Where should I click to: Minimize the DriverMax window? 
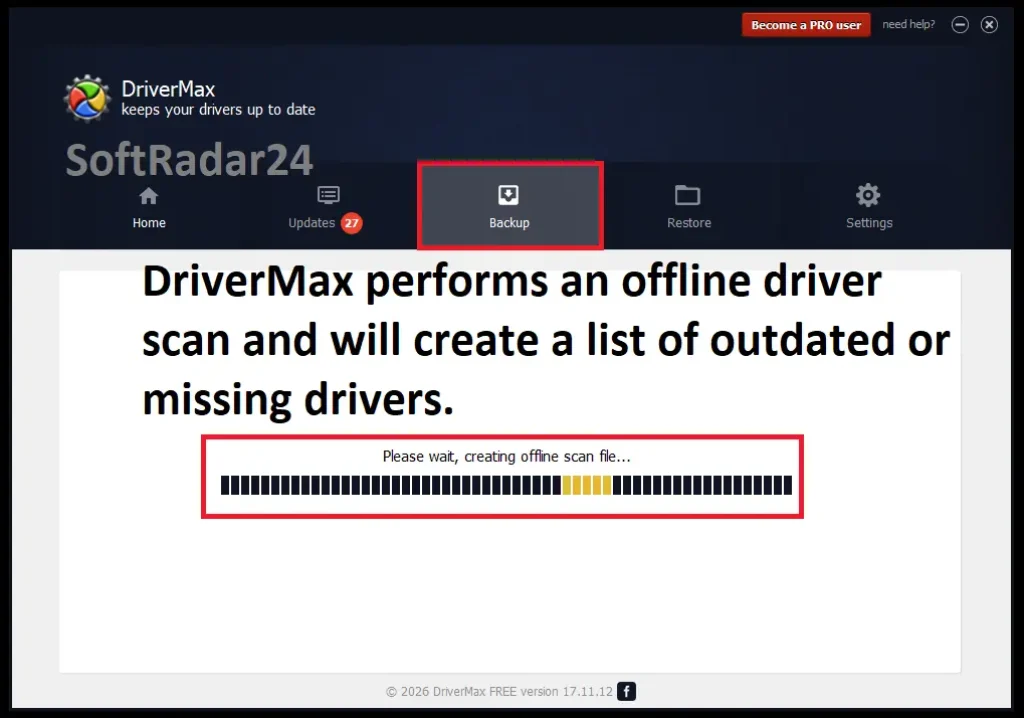[959, 25]
